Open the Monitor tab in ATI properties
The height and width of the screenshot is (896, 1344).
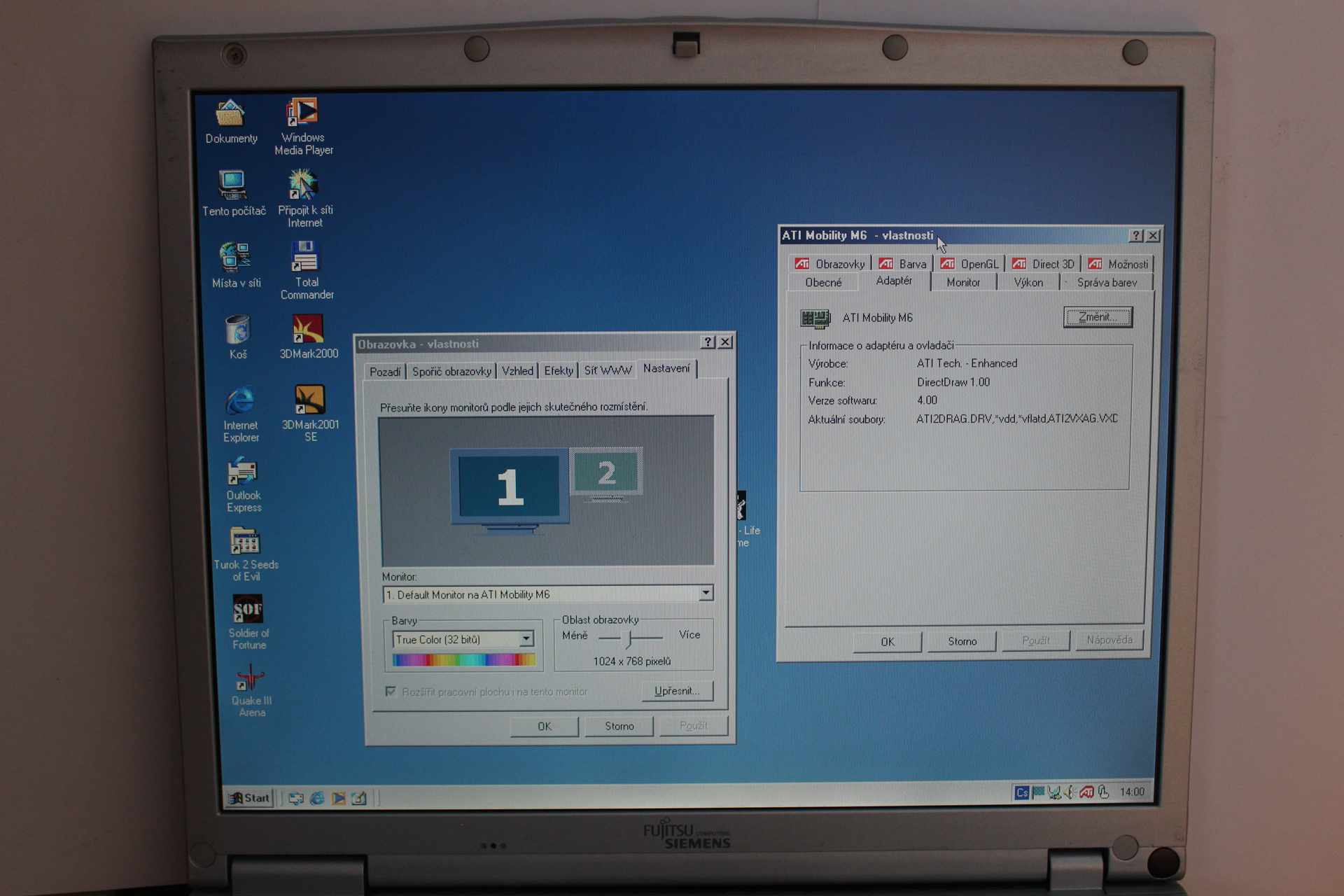(x=963, y=283)
